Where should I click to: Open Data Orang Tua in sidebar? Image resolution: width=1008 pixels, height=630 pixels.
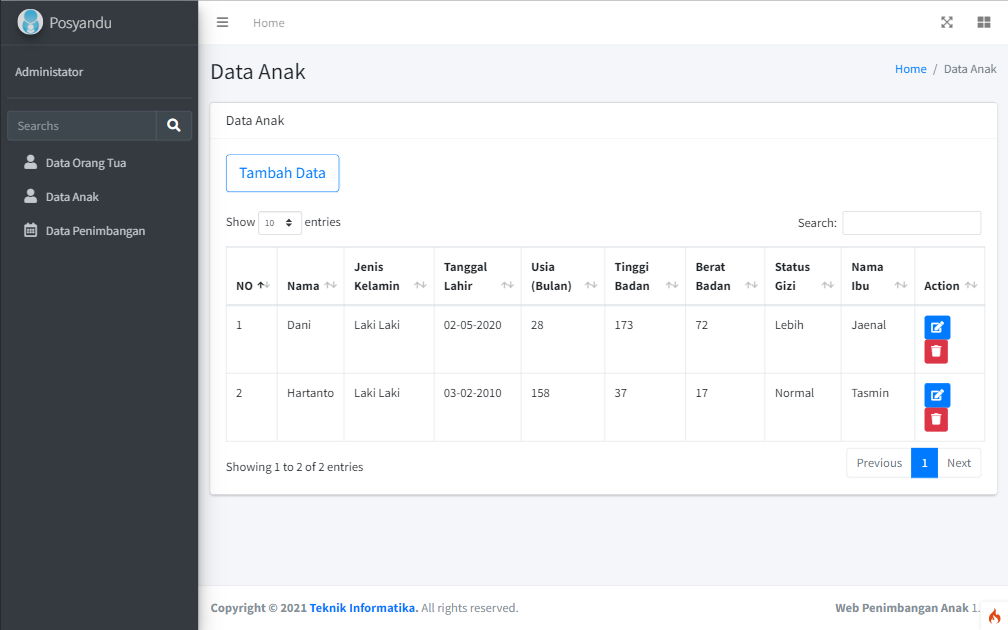point(86,162)
